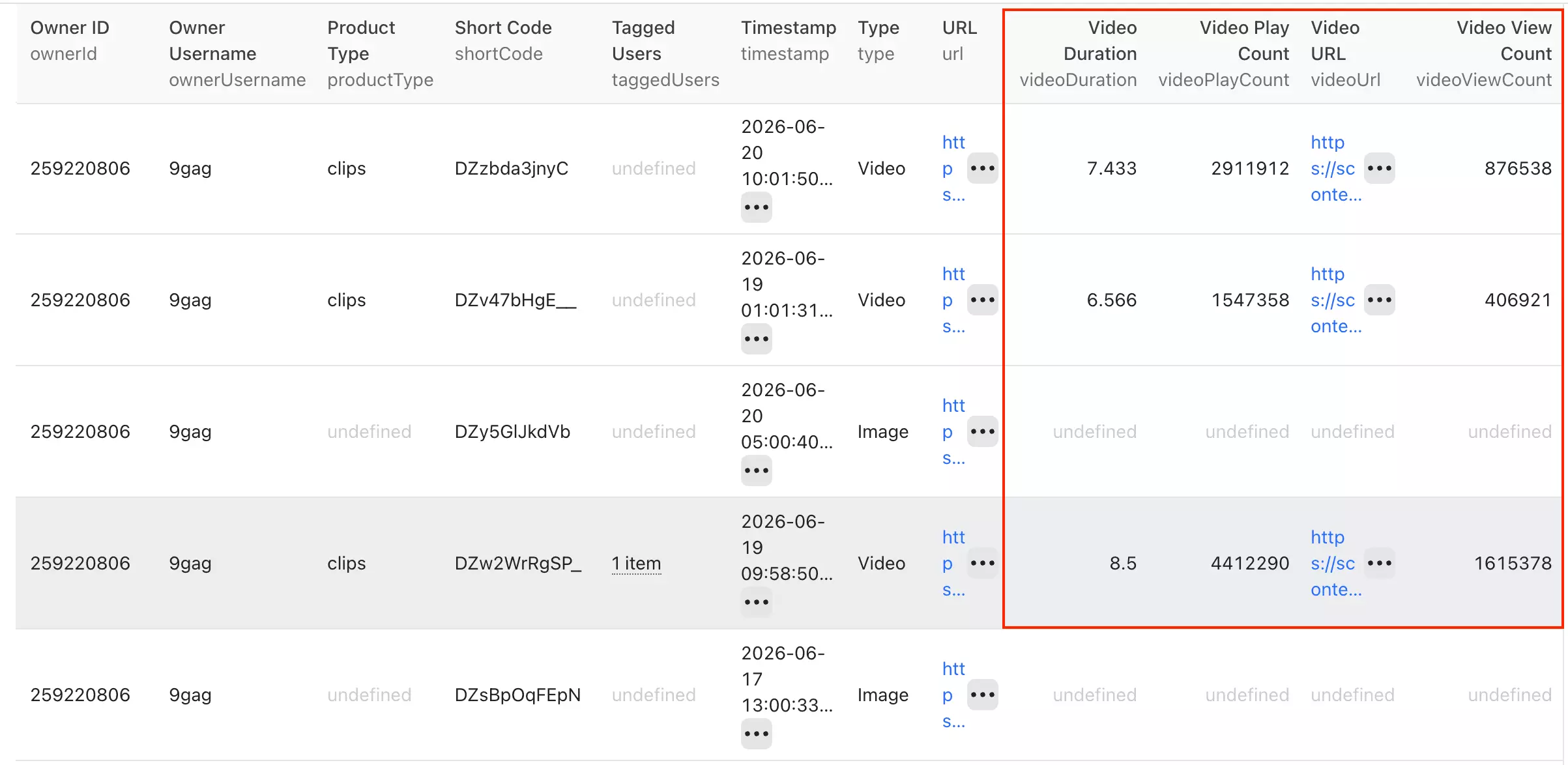Expand timestamp ellipsis for DZzbda3jnyC row
The image size is (1568, 765).
coord(756,207)
